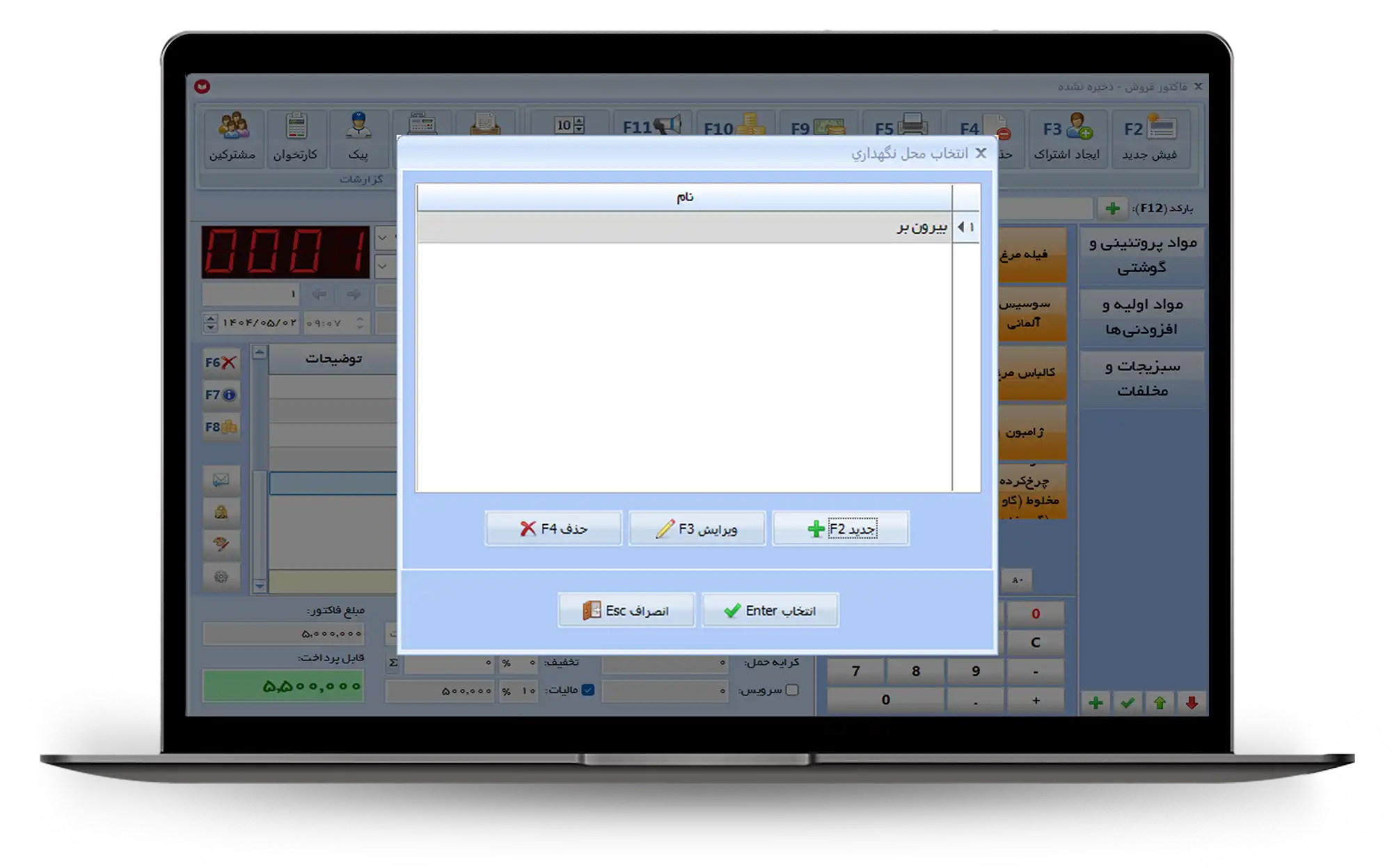Open the مشترکین customers report icon

coord(233,137)
